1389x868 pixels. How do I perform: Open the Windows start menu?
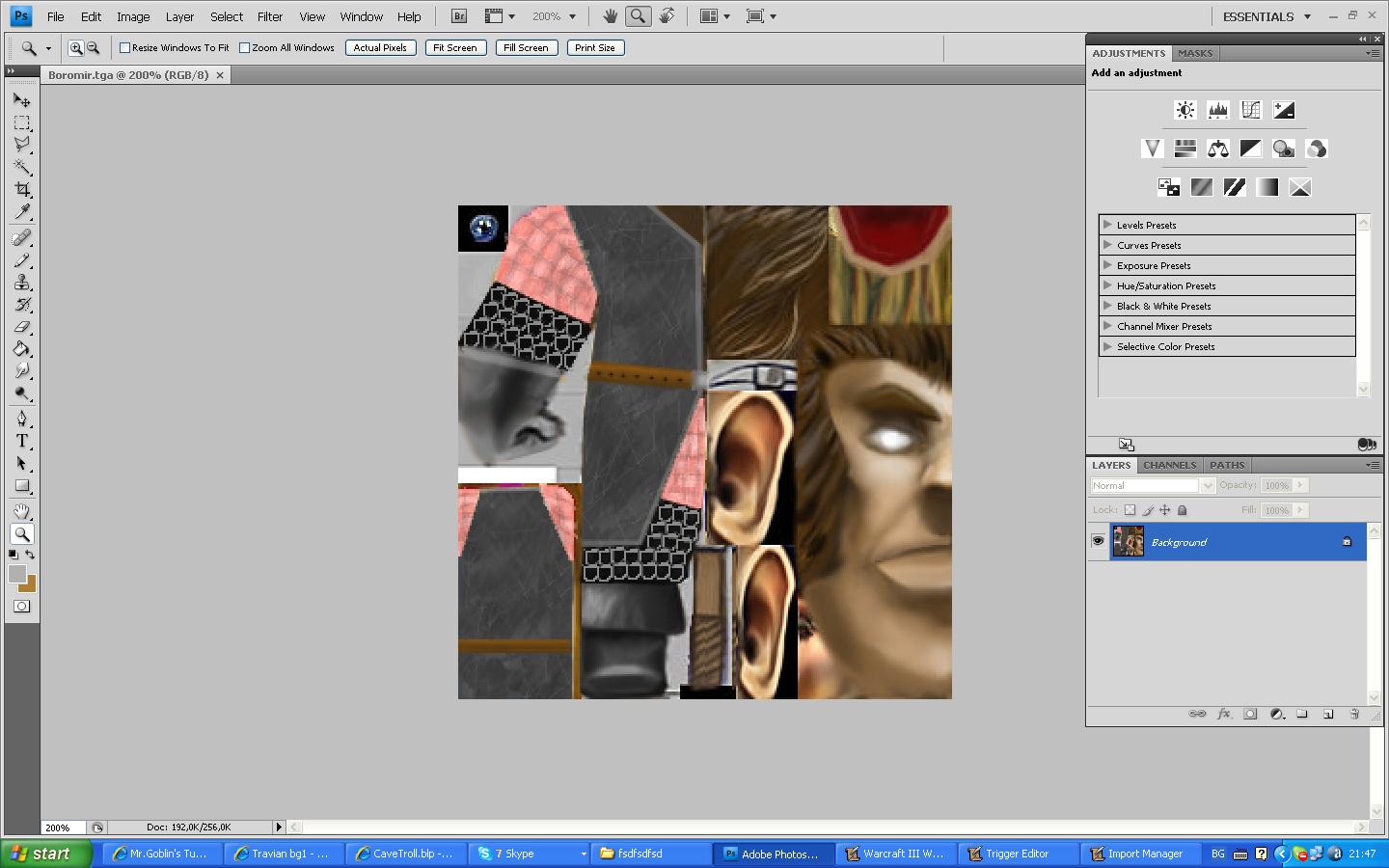point(47,854)
